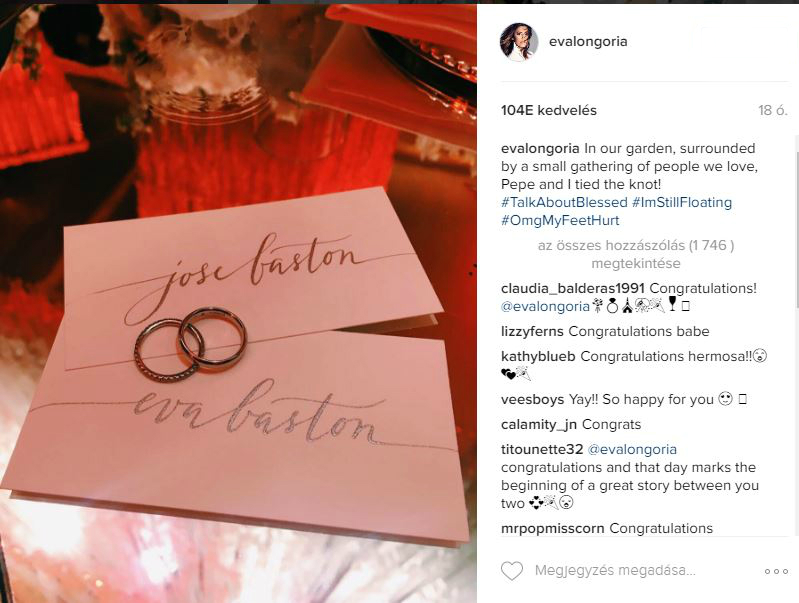Click the 104E kedvelés likes count
This screenshot has width=799, height=603.
tap(549, 110)
